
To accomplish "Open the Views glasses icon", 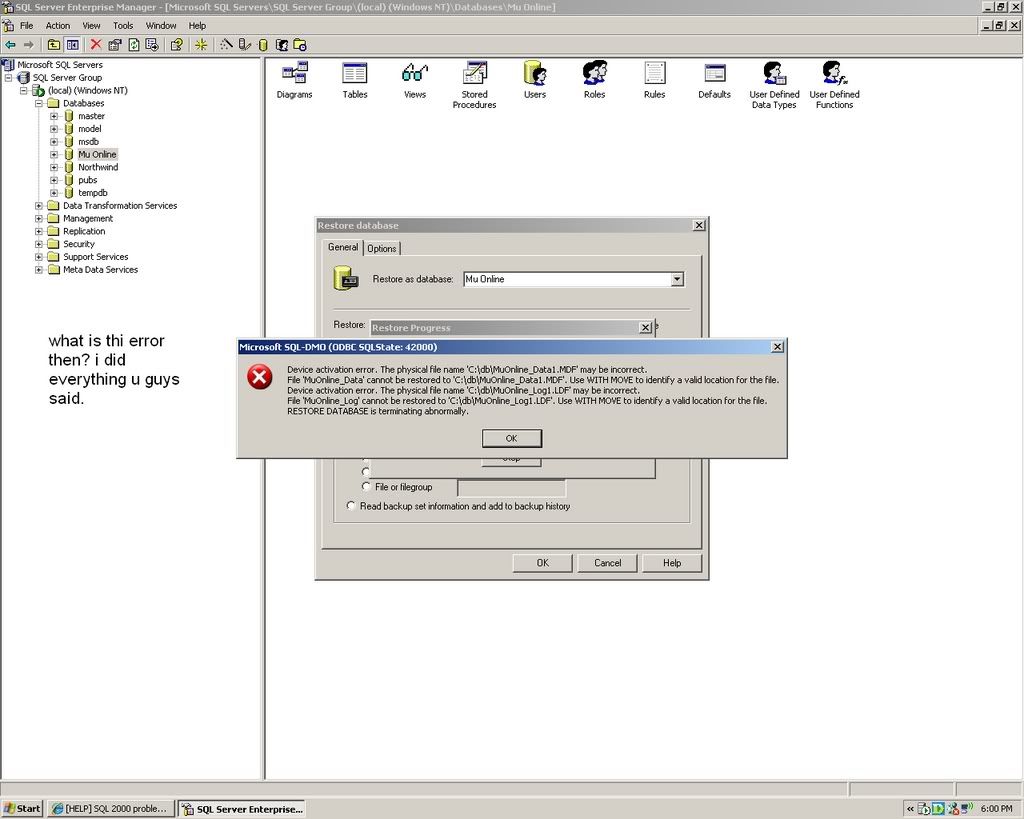I will (x=414, y=74).
